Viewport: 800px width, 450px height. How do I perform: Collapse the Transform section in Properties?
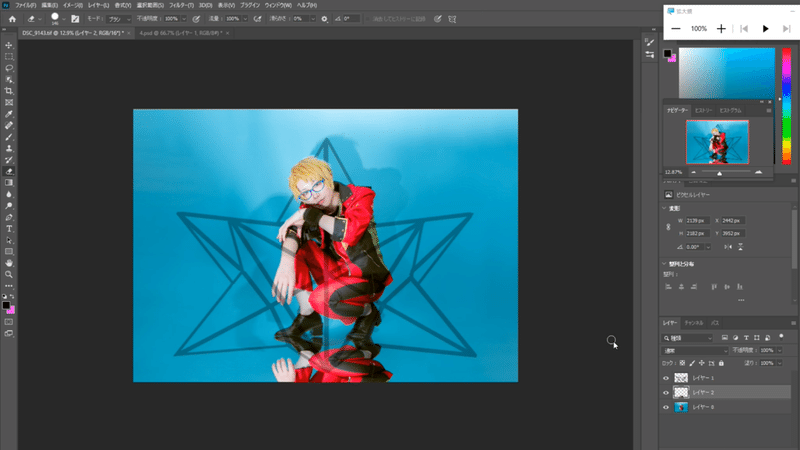point(664,208)
